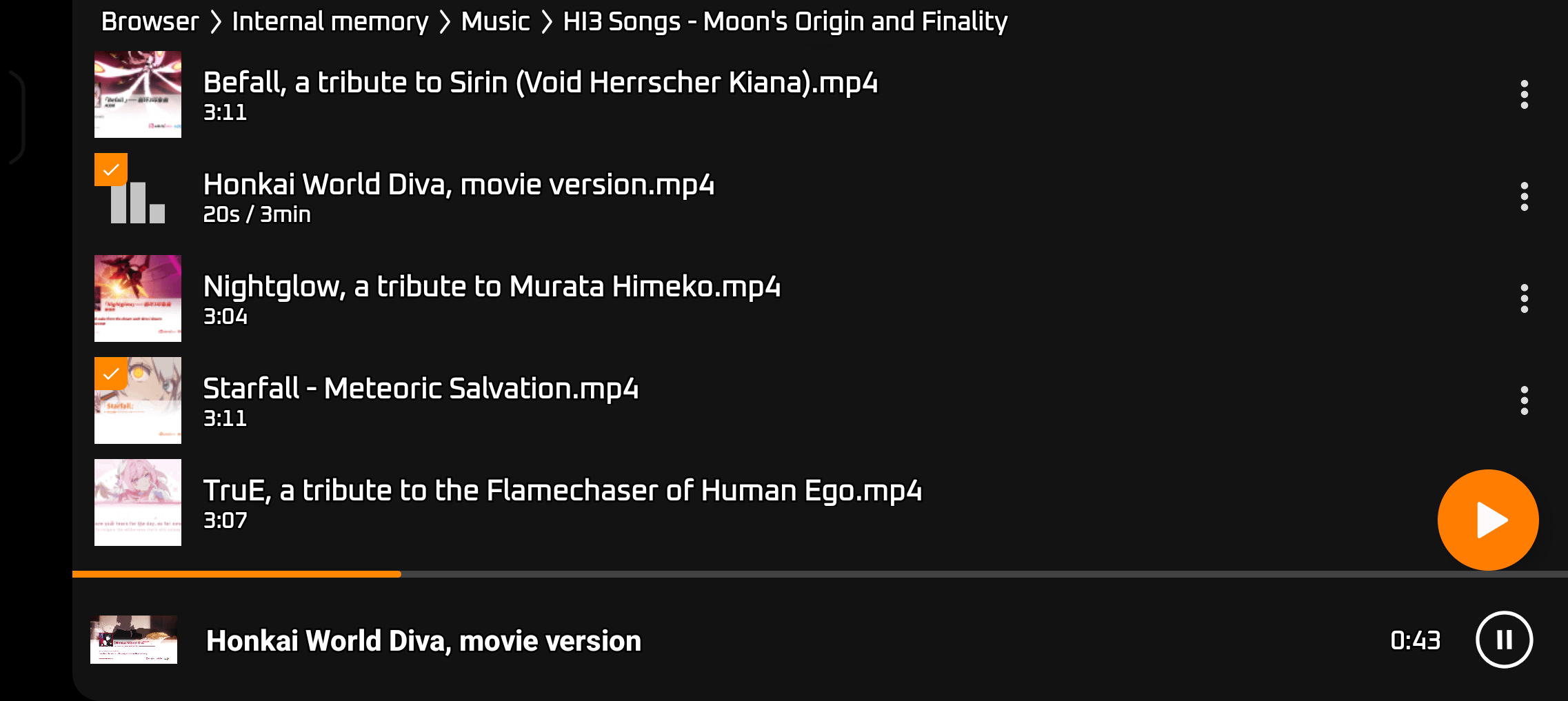Navigate to Internal memory breadcrumb
Image resolution: width=1568 pixels, height=701 pixels.
[330, 21]
